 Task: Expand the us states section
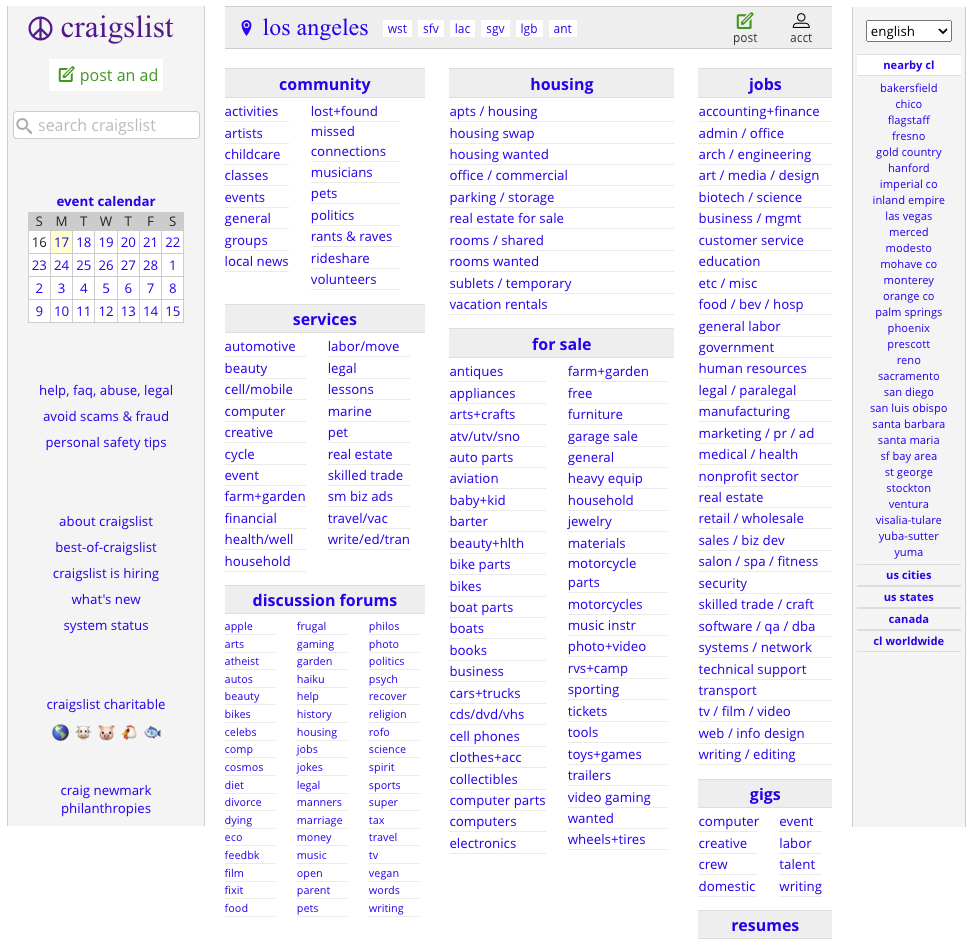click(x=908, y=597)
